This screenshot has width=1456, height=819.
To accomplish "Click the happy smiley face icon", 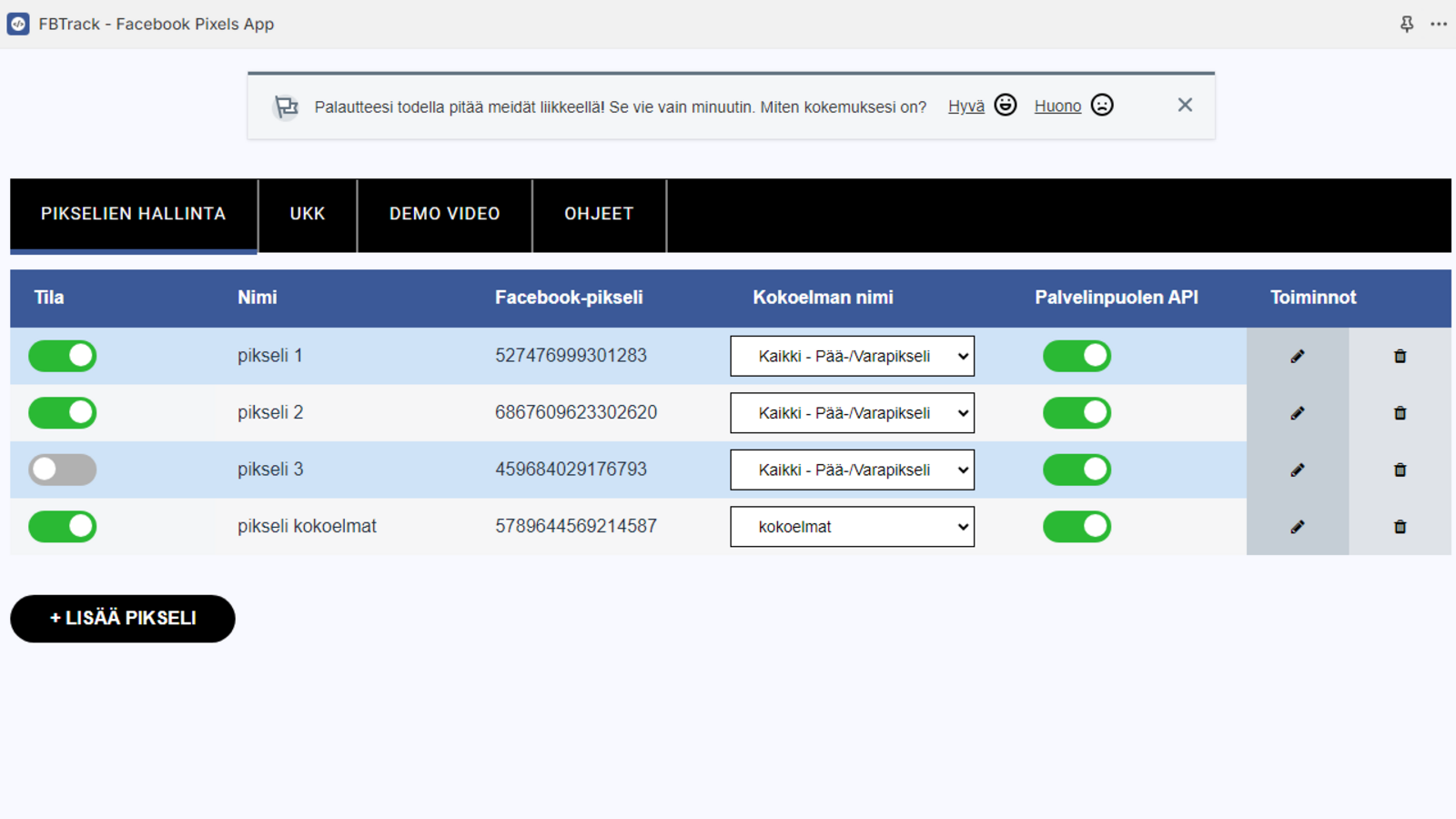I will coord(1006,106).
